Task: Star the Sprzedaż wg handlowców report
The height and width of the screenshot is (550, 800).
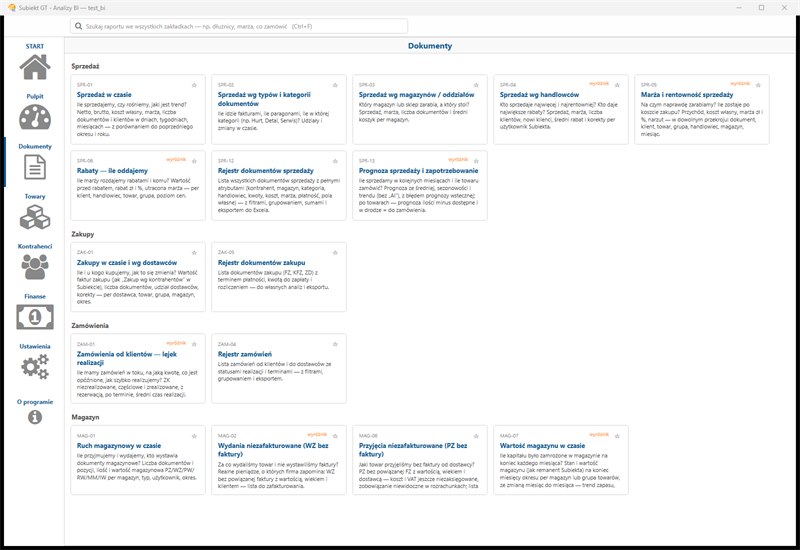Action: coord(617,85)
